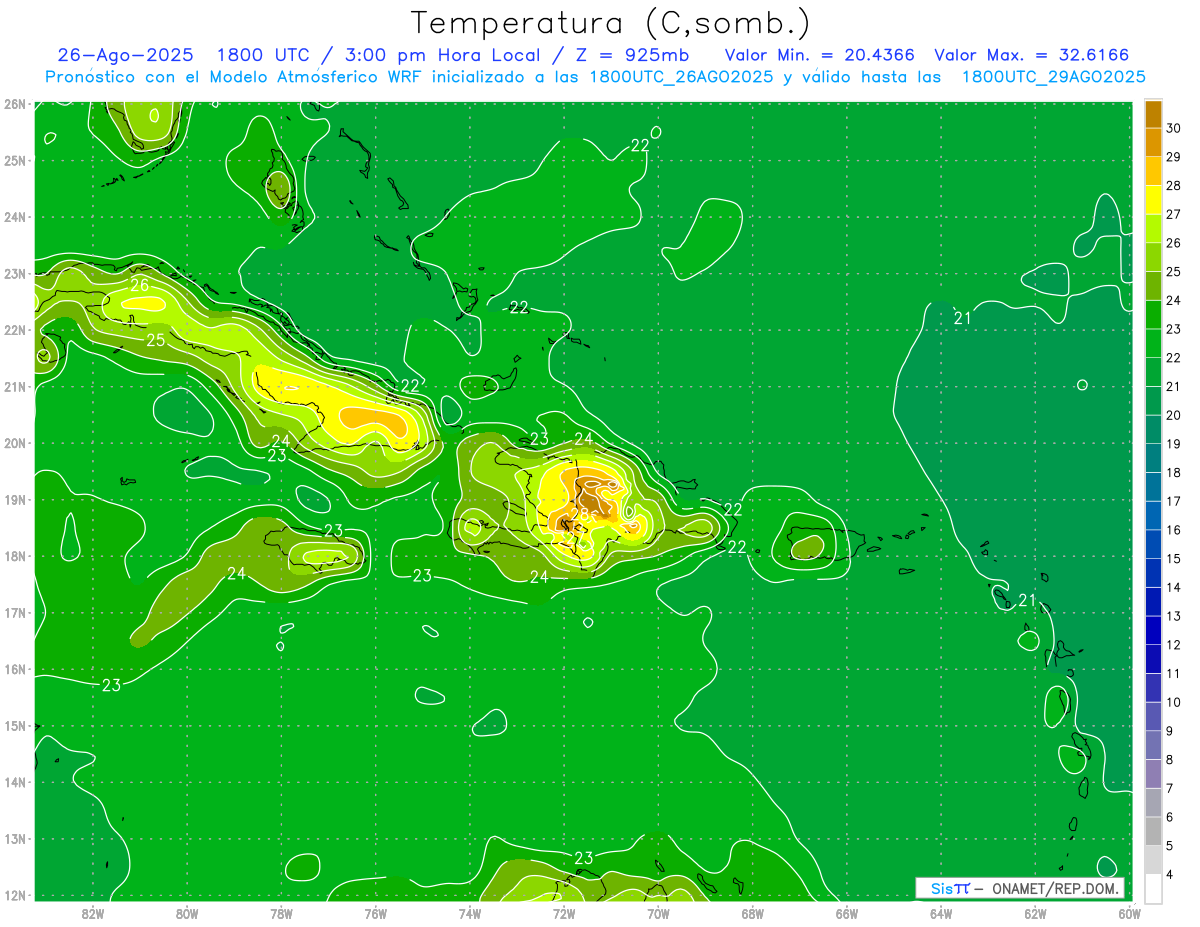Viewport: 1200px width, 927px height.
Task: Click the title 'Temperatura (C,somb.)'
Action: (610, 22)
